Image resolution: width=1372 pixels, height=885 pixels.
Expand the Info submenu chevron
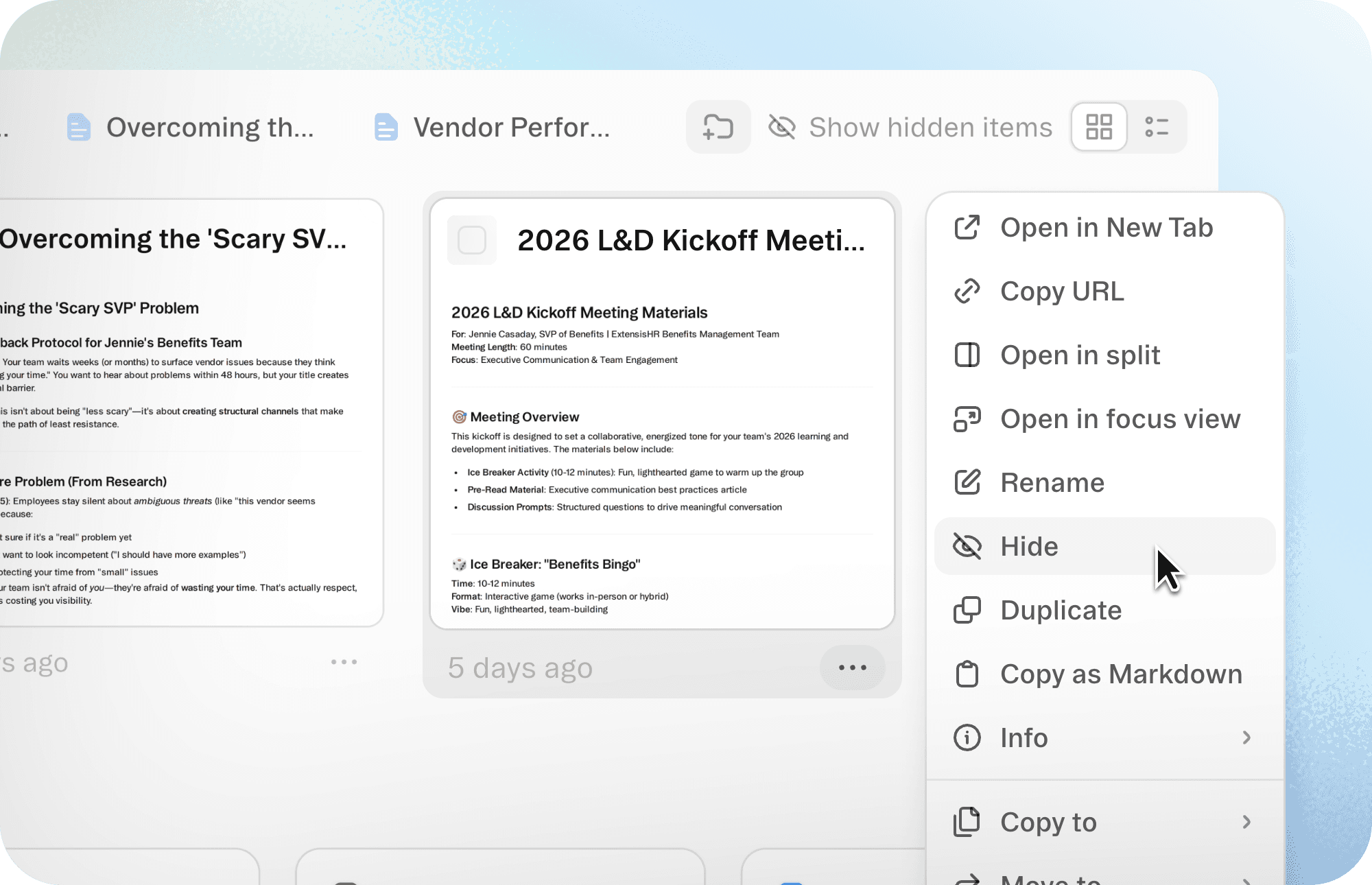click(x=1246, y=738)
